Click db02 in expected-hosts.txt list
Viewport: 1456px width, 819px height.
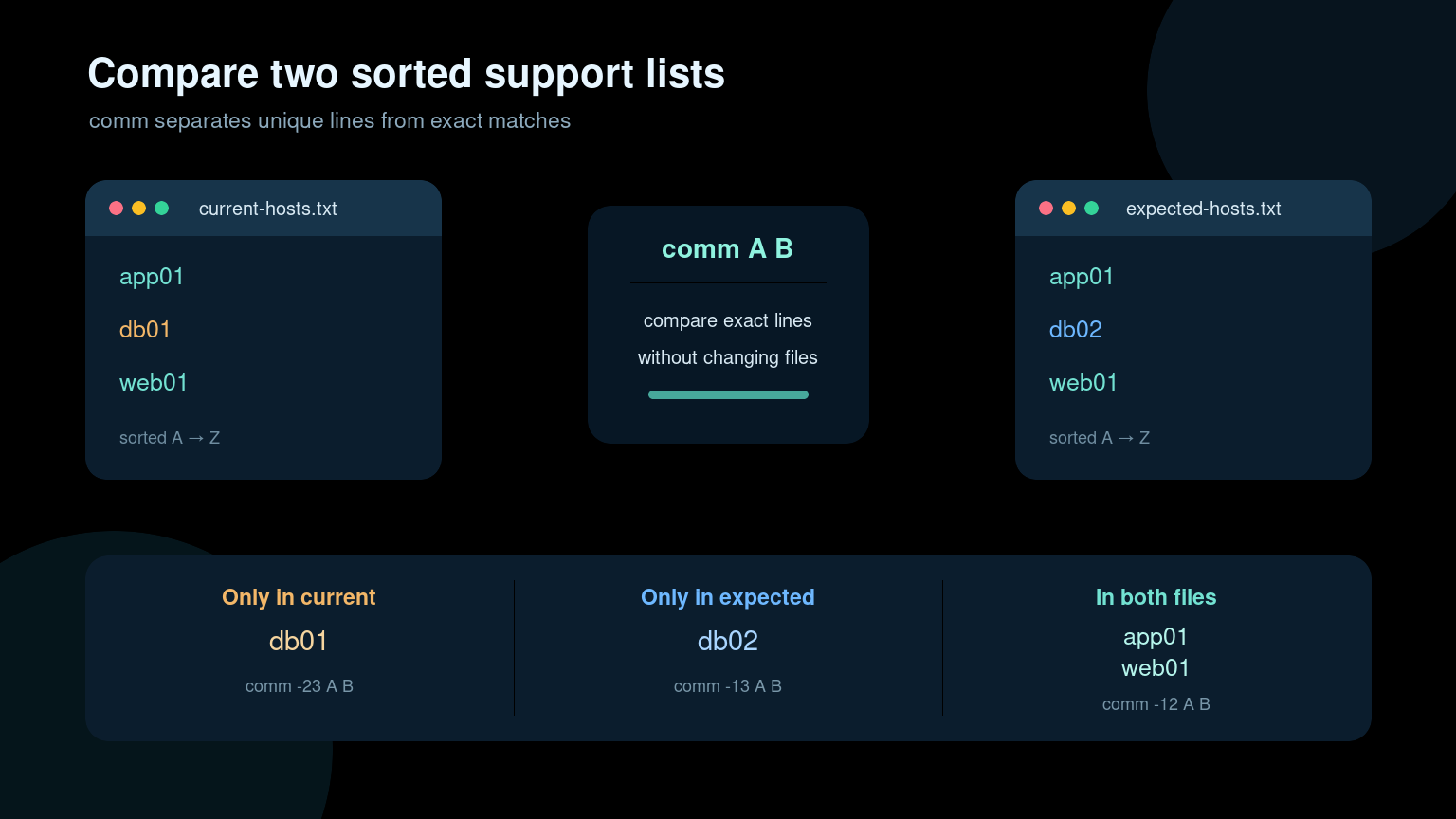pyautogui.click(x=1076, y=330)
